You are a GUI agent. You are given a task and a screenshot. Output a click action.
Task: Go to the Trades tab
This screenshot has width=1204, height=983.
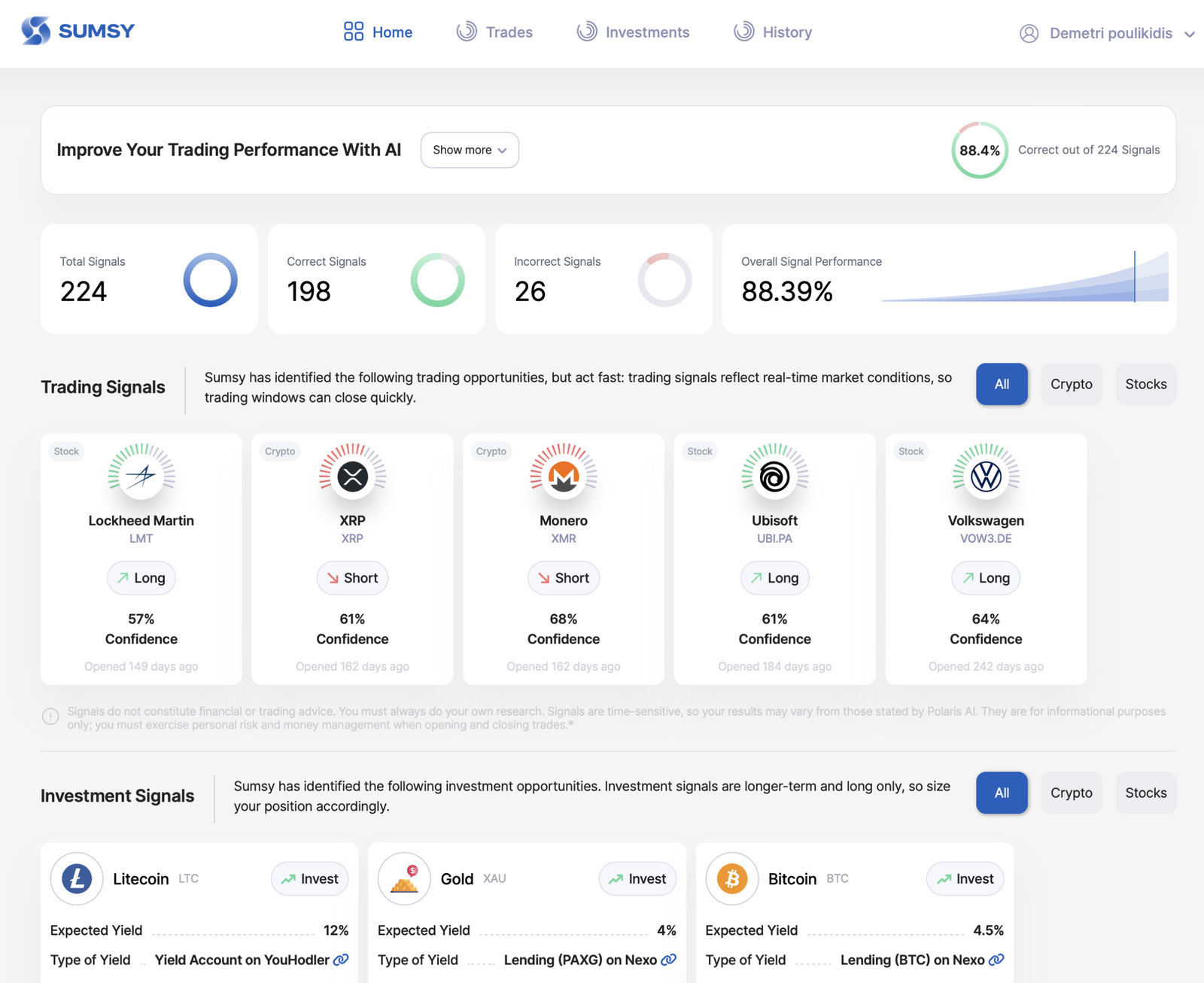pyautogui.click(x=494, y=32)
